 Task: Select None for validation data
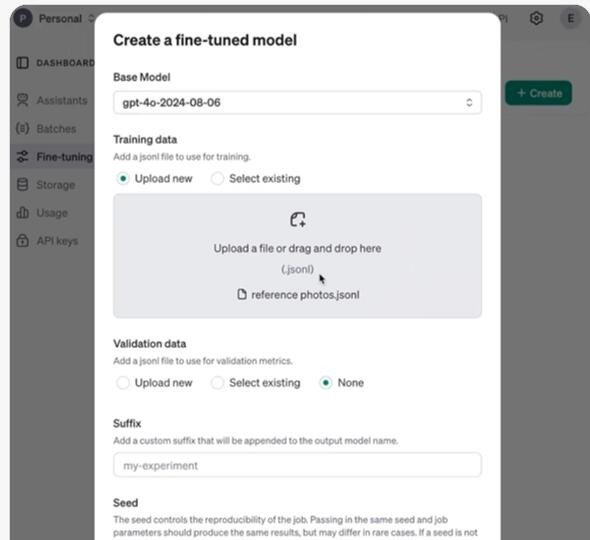[325, 383]
